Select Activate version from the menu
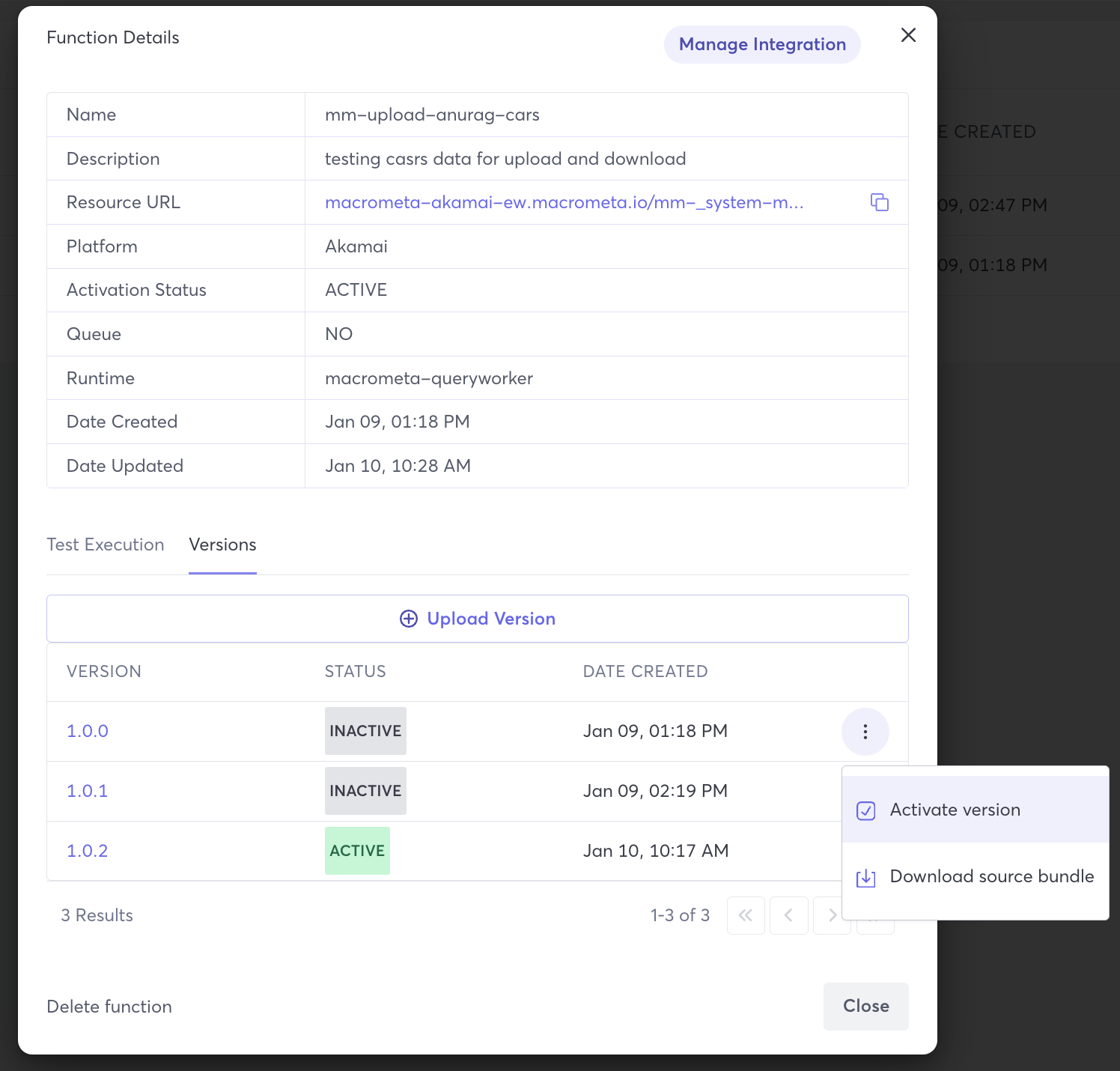The height and width of the screenshot is (1071, 1120). tap(955, 810)
